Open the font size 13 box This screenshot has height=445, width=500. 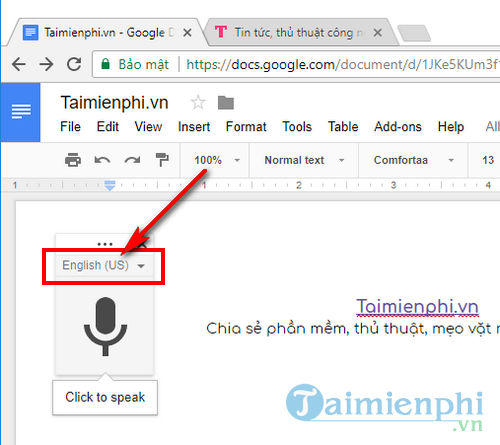[x=488, y=160]
